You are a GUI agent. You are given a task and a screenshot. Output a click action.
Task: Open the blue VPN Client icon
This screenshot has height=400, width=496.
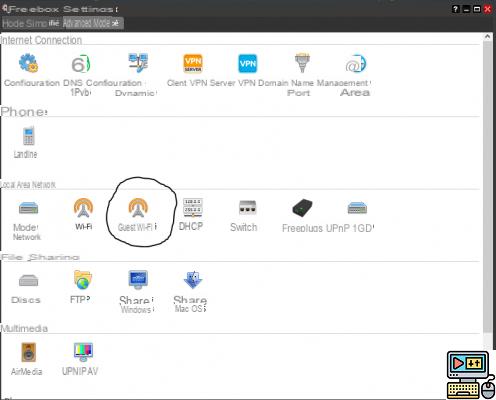click(x=248, y=63)
